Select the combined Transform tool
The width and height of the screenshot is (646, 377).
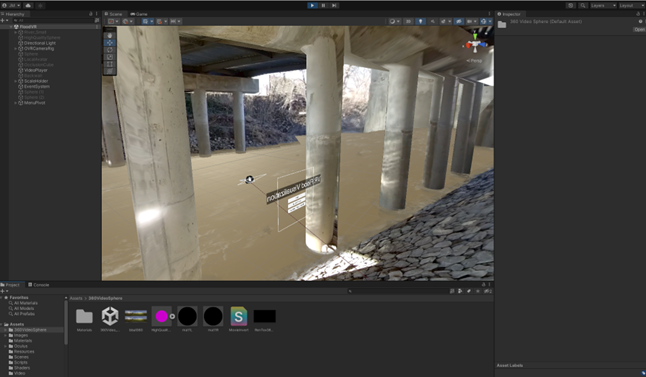[x=110, y=71]
